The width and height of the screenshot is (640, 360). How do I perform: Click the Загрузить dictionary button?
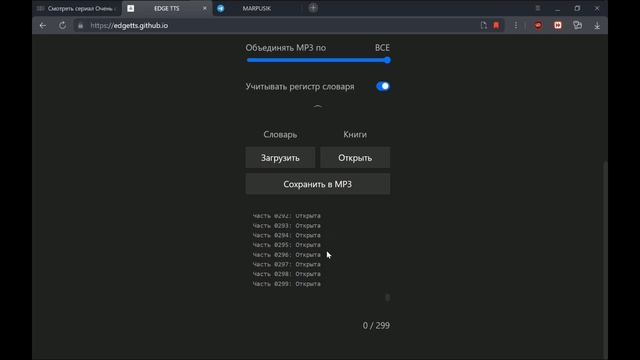[280, 158]
